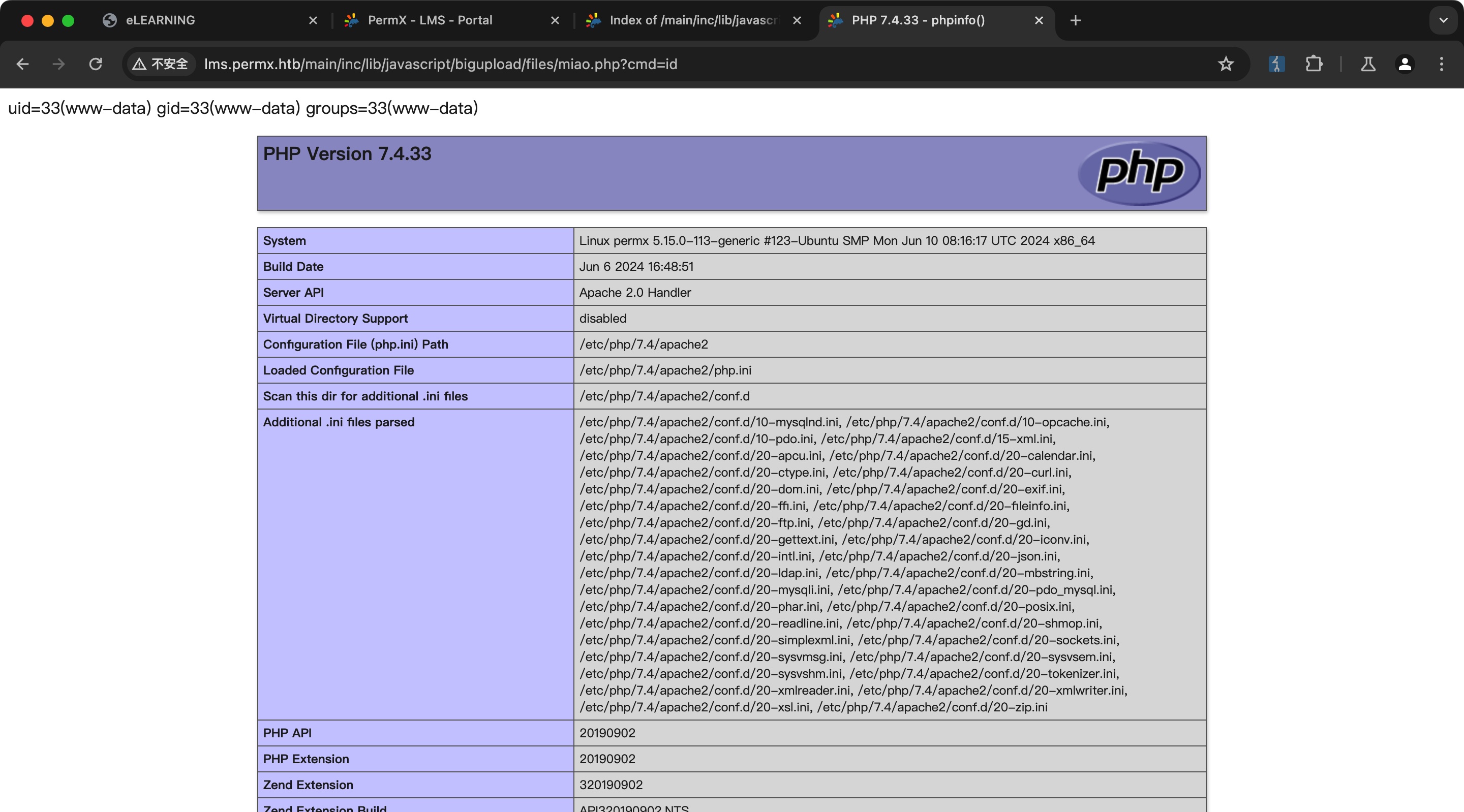Open a new tab with plus
The height and width of the screenshot is (812, 1464).
1075,20
